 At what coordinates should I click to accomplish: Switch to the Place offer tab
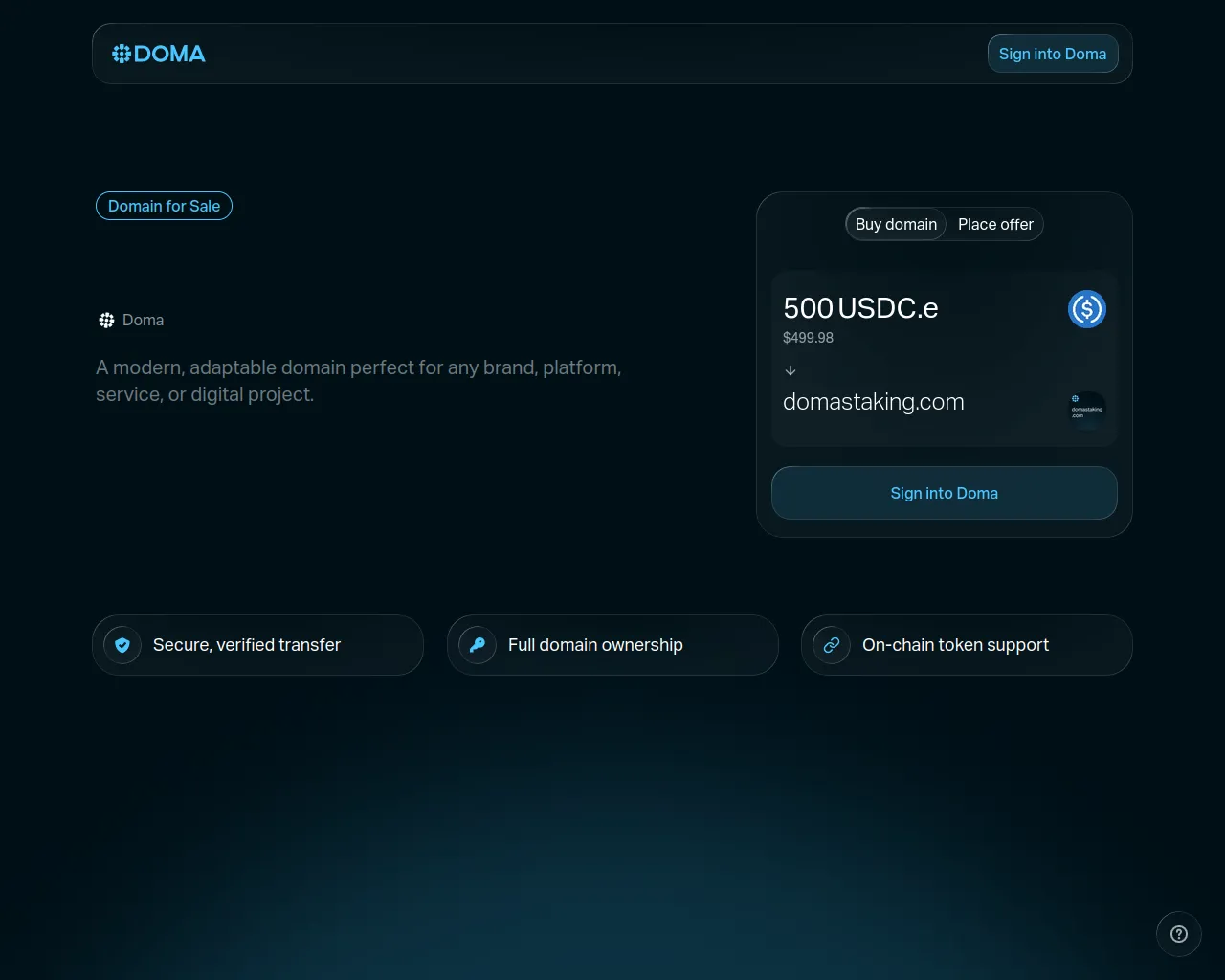995,224
